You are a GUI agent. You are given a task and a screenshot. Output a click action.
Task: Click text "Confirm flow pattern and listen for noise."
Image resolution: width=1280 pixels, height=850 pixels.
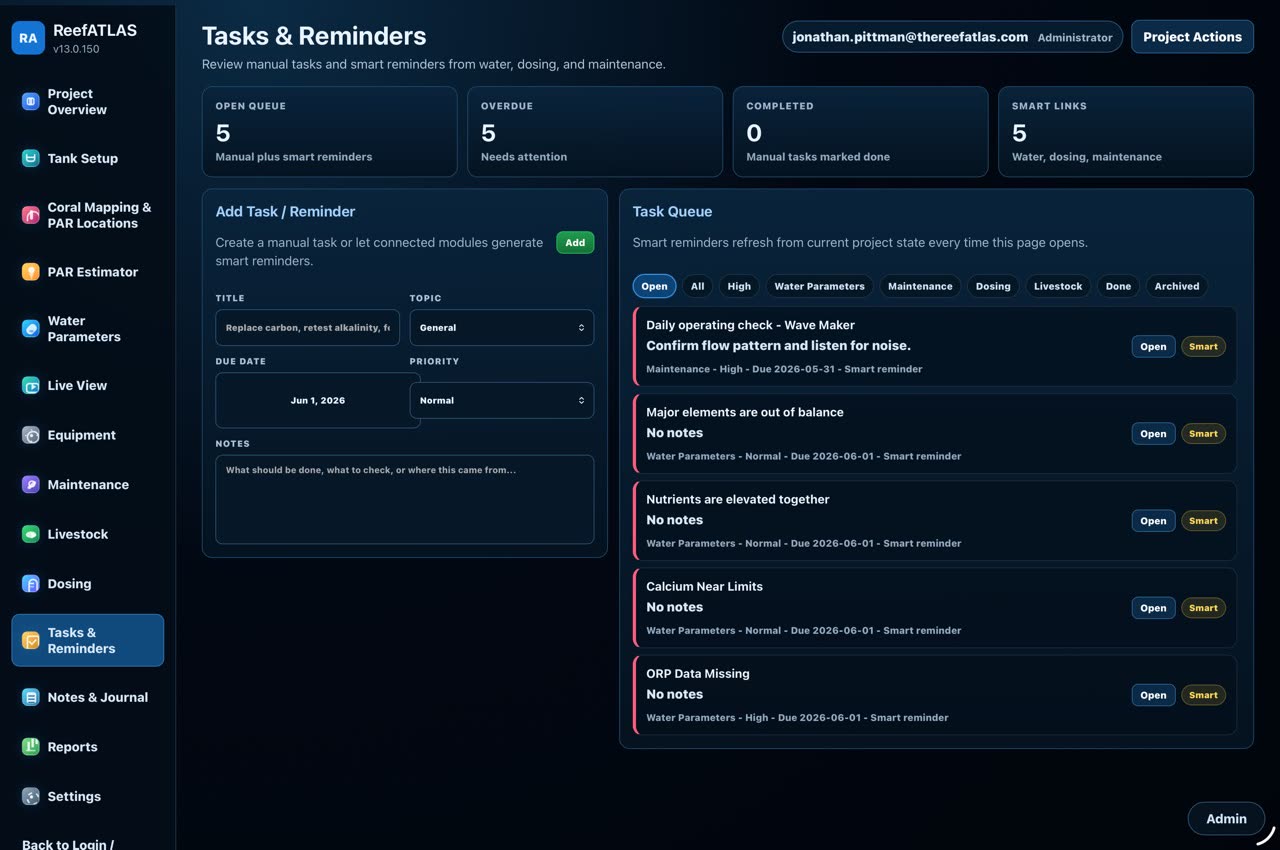pyautogui.click(x=778, y=345)
